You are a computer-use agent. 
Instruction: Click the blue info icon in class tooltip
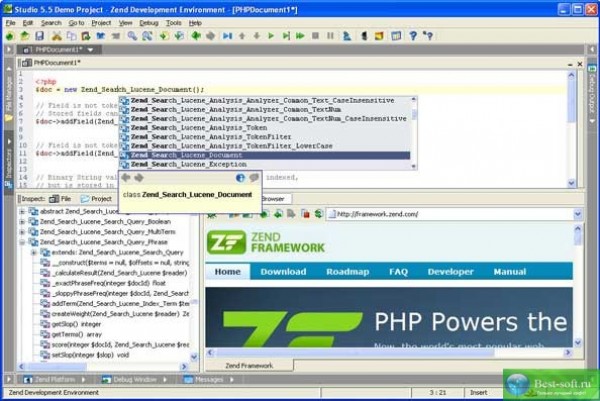click(240, 178)
